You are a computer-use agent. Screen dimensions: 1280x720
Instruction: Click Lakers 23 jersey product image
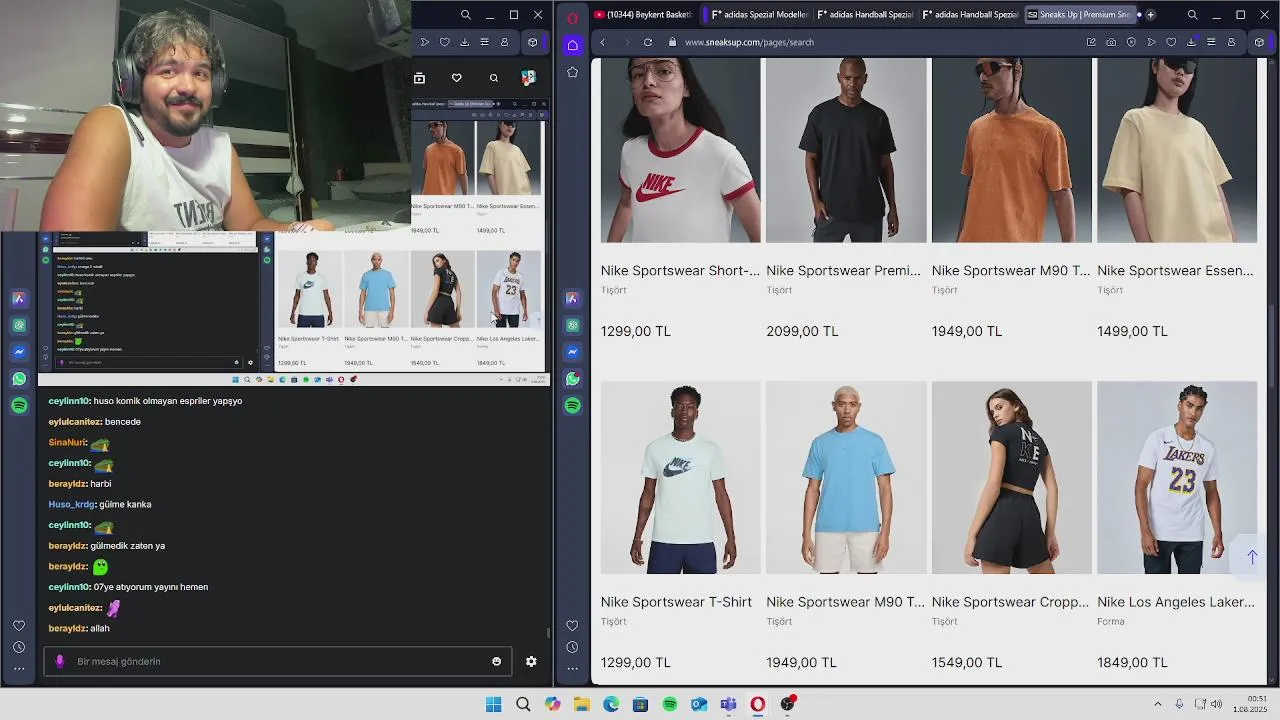[1177, 478]
